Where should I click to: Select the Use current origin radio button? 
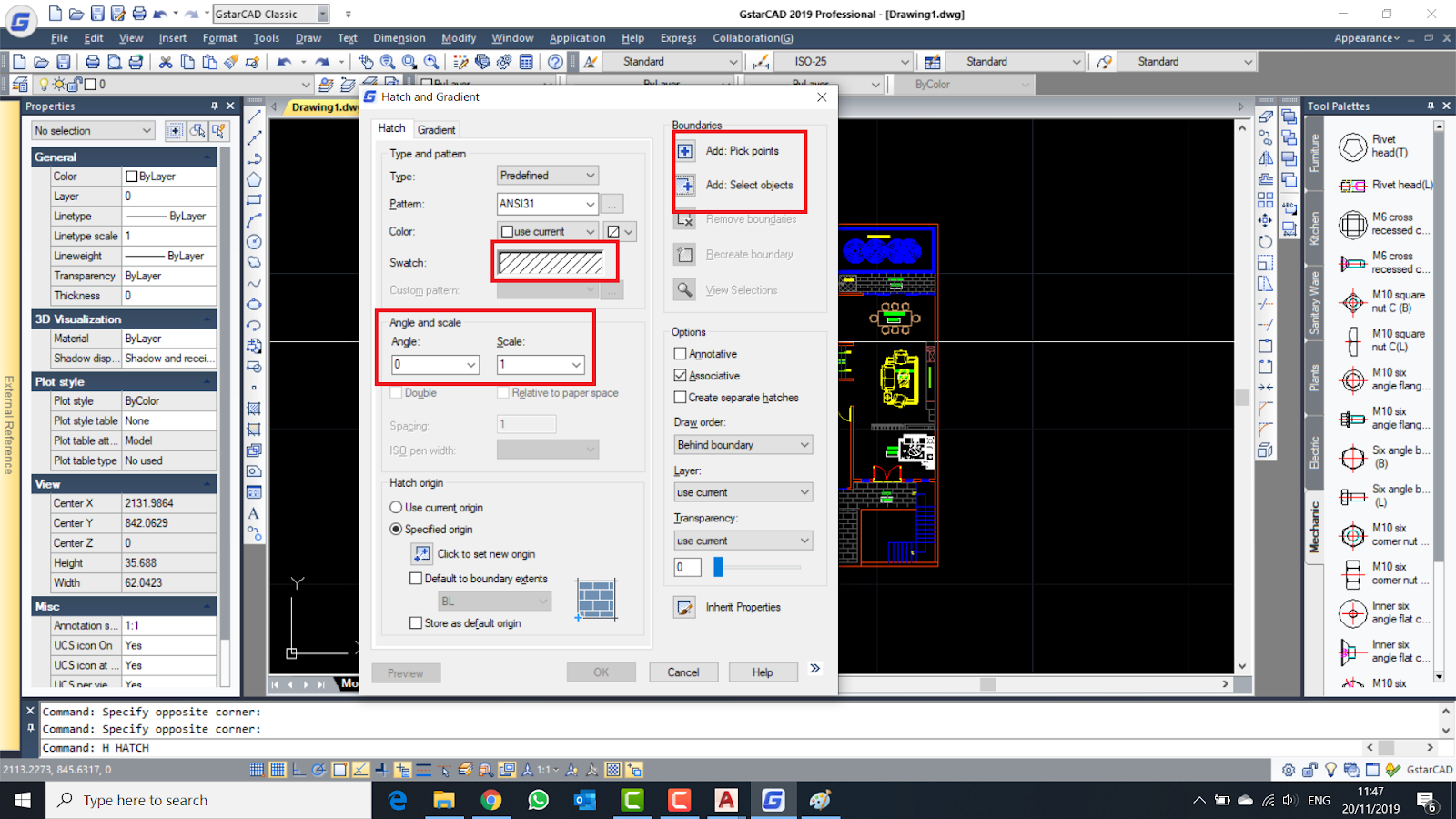point(396,507)
